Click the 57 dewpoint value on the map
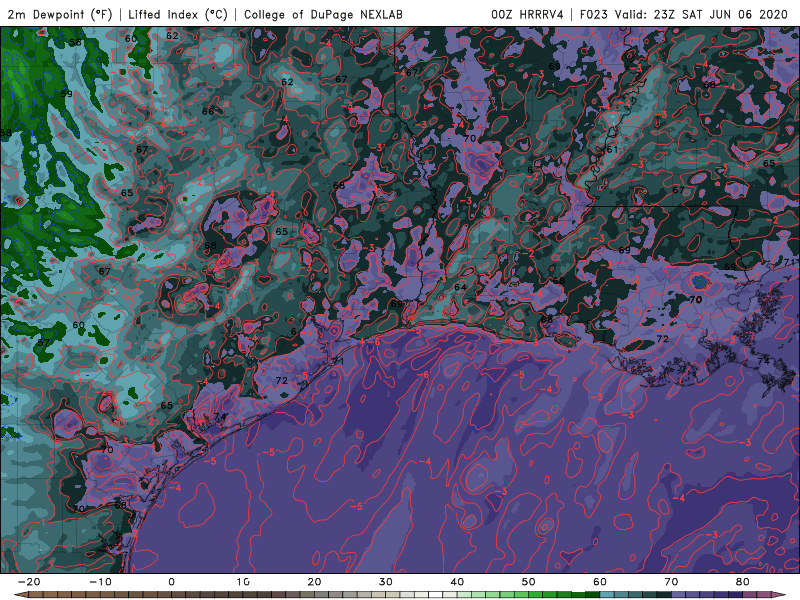Viewport: 800px width, 600px height. tap(44, 342)
